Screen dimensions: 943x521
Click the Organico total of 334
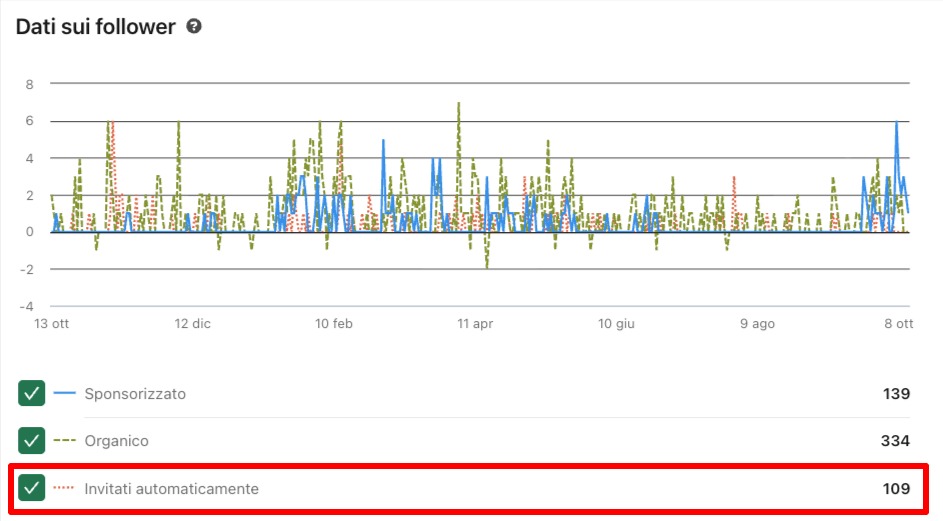(x=895, y=441)
